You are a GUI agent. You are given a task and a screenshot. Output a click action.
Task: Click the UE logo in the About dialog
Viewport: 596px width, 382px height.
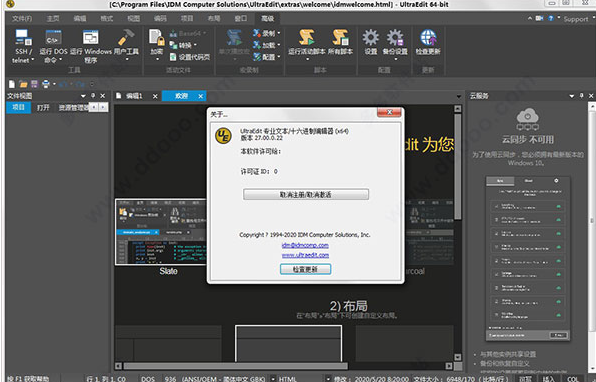point(223,136)
